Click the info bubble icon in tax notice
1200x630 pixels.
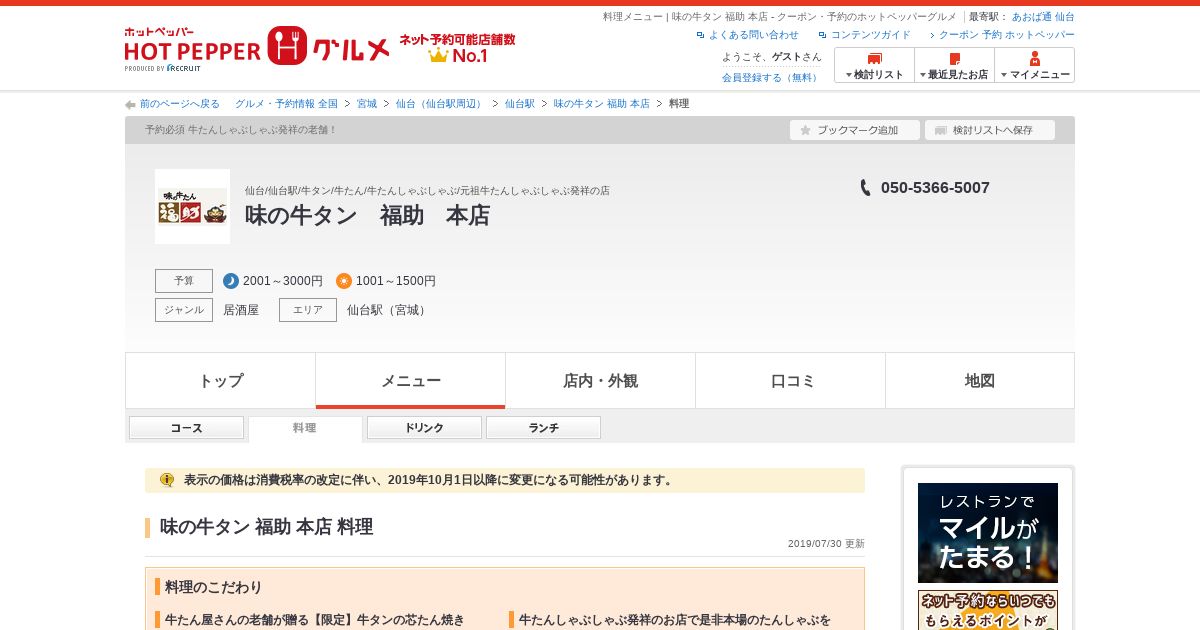[167, 480]
